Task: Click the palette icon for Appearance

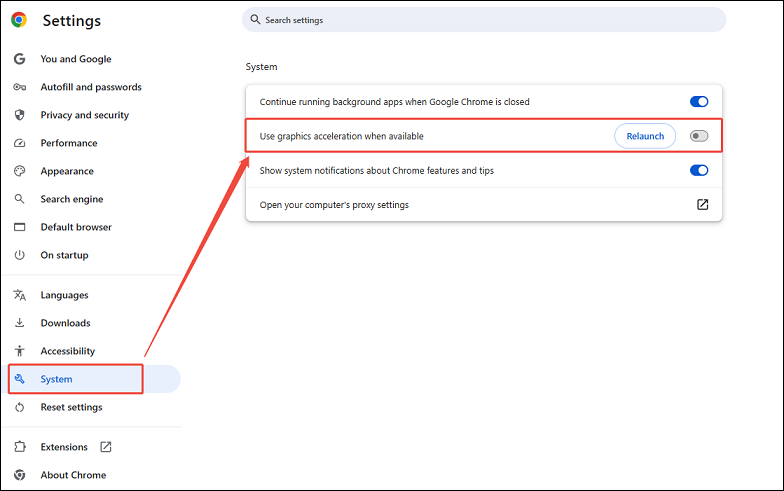Action: click(20, 171)
